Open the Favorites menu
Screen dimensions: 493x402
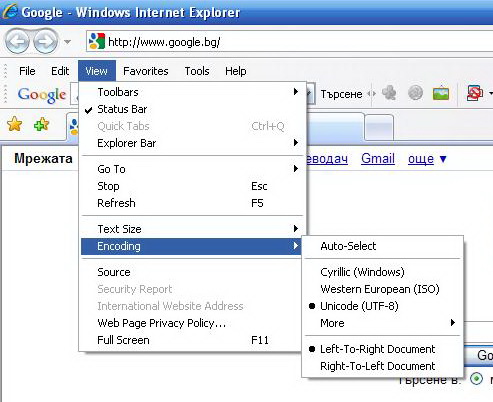pos(146,71)
